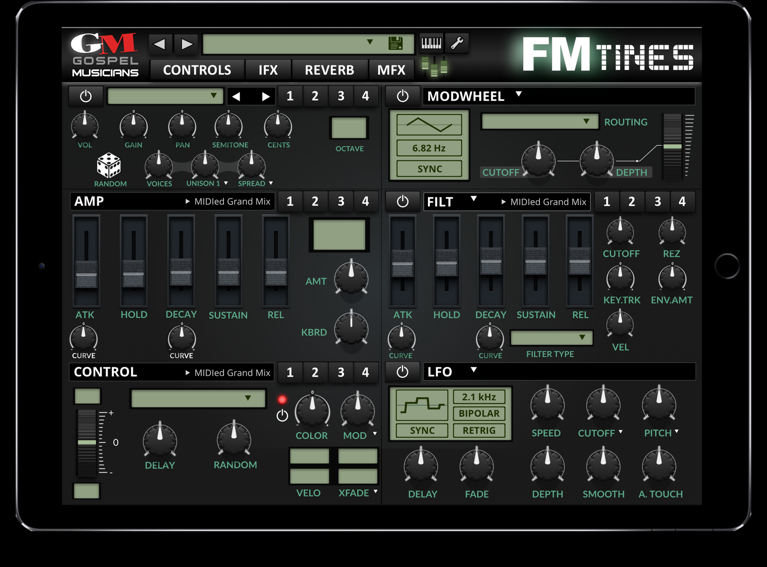
Task: Click the KBRD knob in AMP section
Action: (x=351, y=328)
